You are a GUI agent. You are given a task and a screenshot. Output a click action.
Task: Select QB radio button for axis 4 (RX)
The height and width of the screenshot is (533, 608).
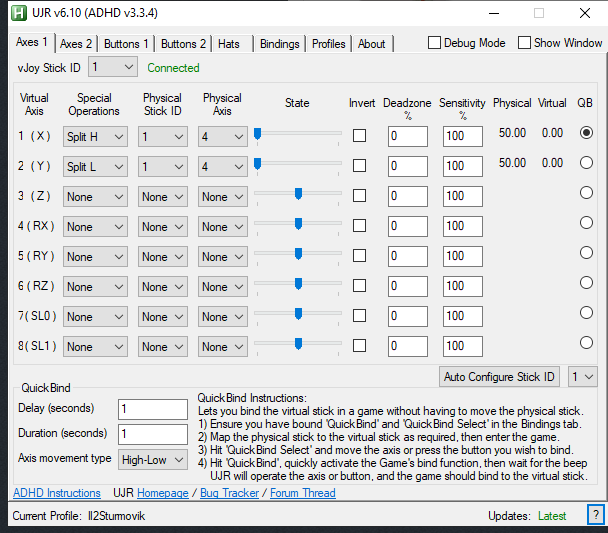click(x=586, y=223)
